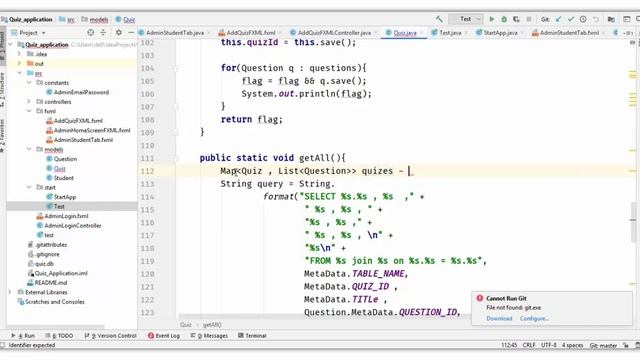Select Student class in project tree

click(x=60, y=178)
